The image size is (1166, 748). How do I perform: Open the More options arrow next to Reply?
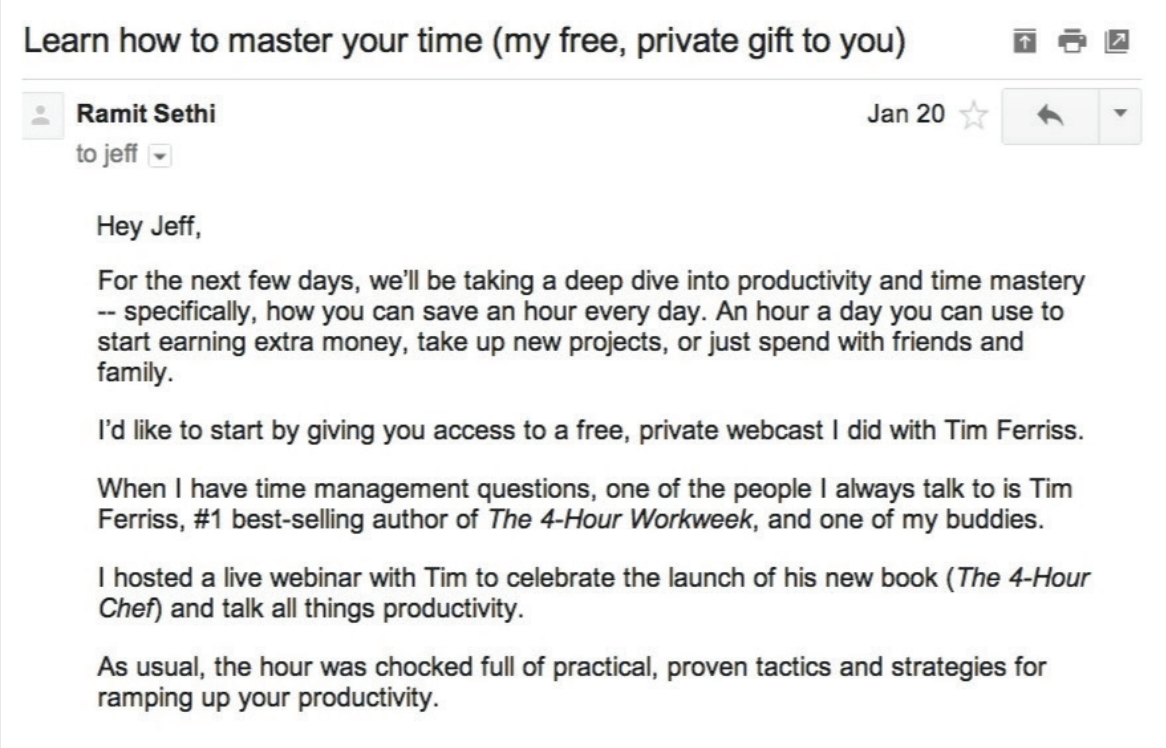[1120, 115]
